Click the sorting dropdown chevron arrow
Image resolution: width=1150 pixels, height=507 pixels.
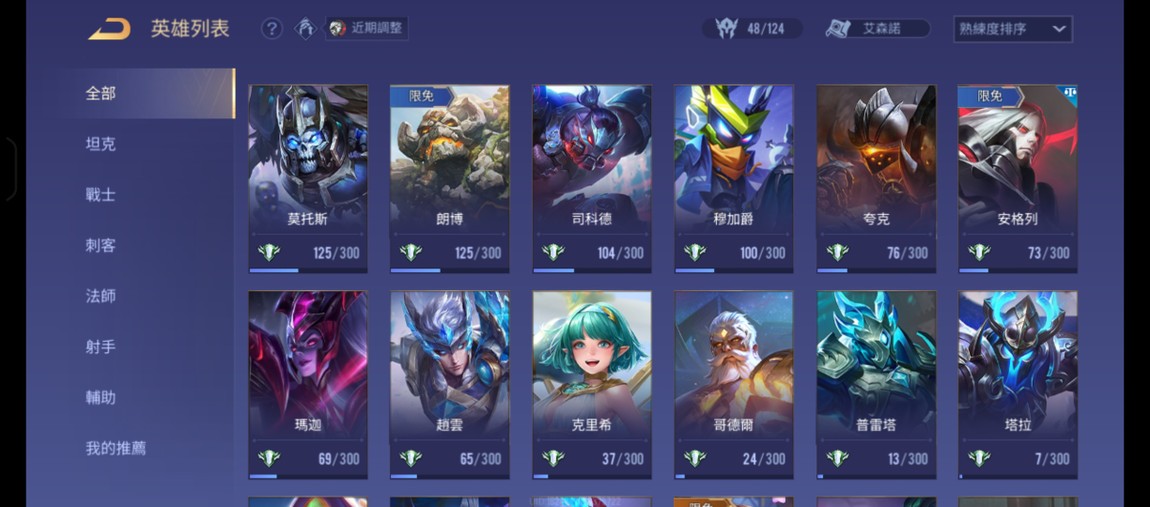pyautogui.click(x=1058, y=29)
